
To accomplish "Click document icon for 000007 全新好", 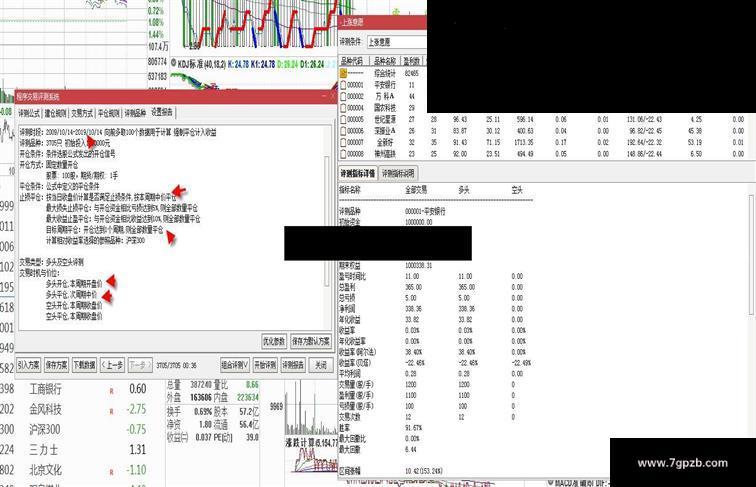I will point(343,143).
